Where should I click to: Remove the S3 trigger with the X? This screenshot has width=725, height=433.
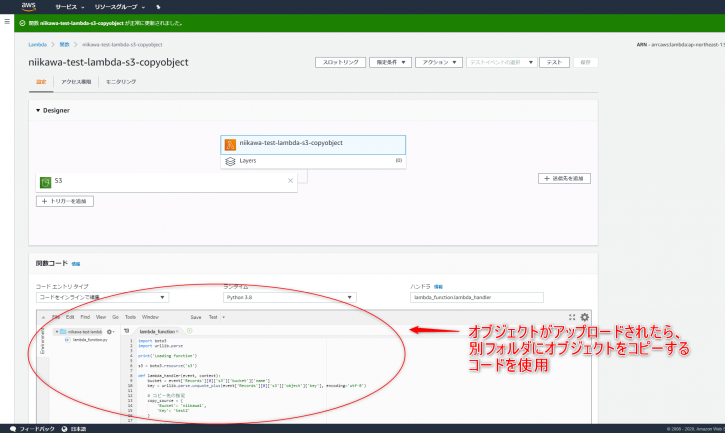(290, 180)
